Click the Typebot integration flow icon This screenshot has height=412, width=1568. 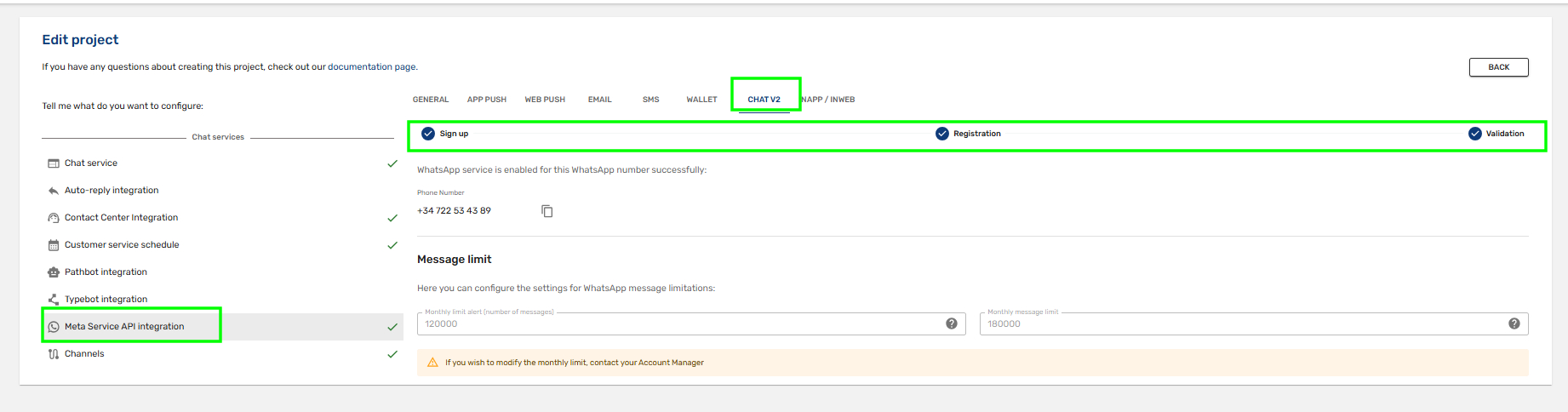54,300
